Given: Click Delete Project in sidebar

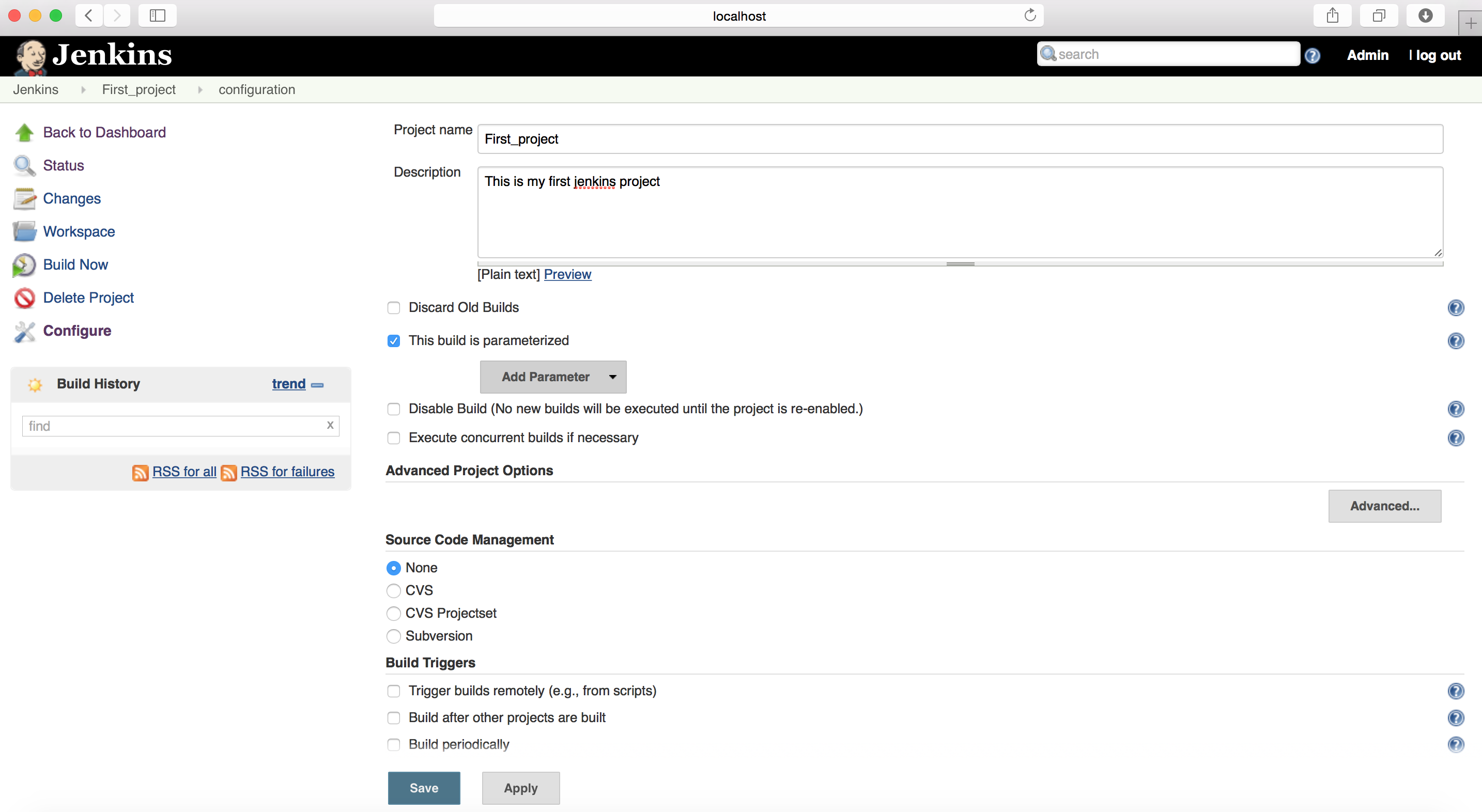Looking at the screenshot, I should (88, 298).
